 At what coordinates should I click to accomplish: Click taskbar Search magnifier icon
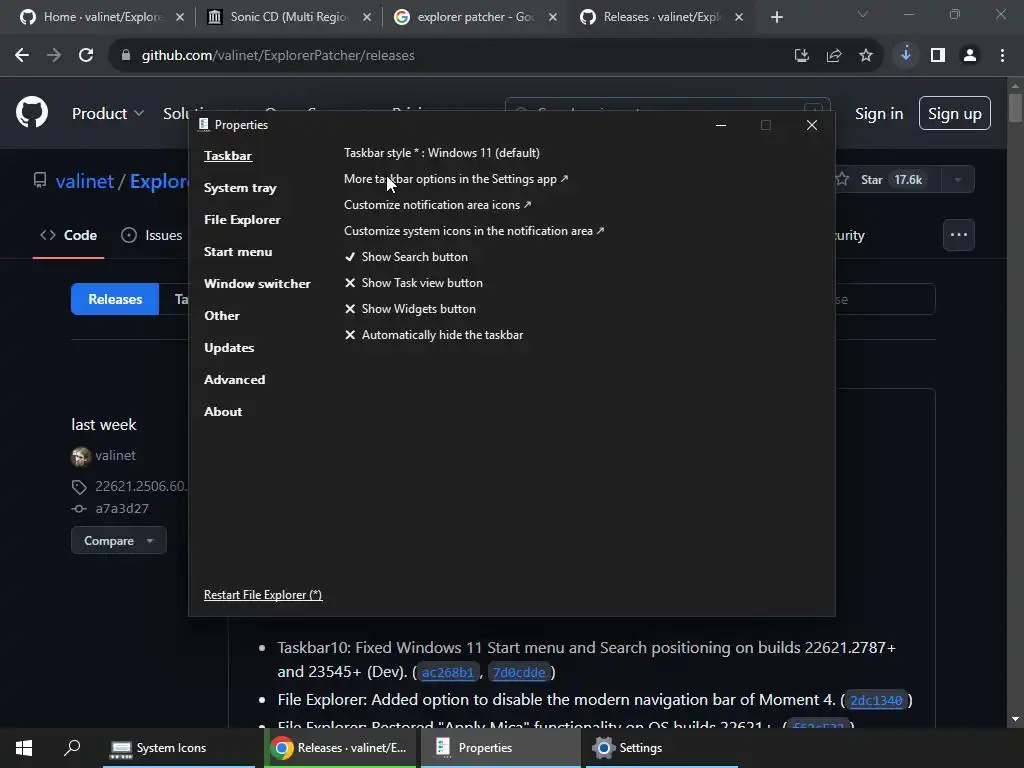click(72, 747)
